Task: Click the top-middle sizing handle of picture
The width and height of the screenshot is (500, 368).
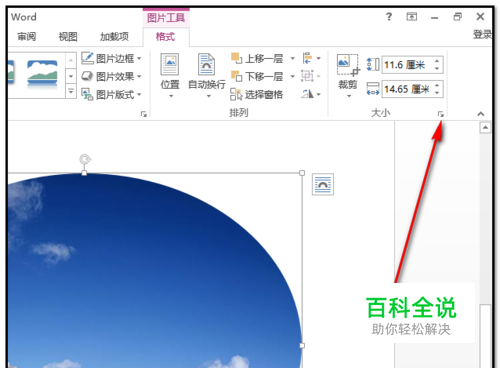Action: (84, 173)
